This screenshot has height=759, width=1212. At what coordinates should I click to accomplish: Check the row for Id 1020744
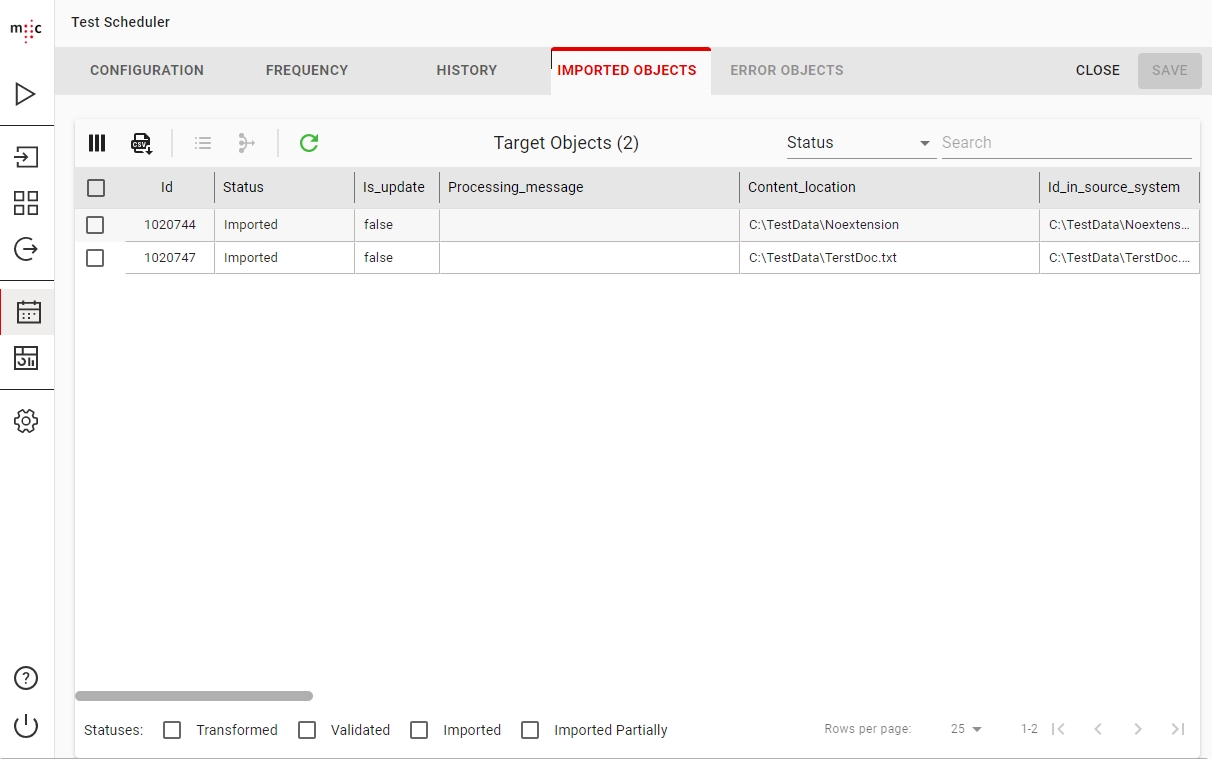point(95,225)
